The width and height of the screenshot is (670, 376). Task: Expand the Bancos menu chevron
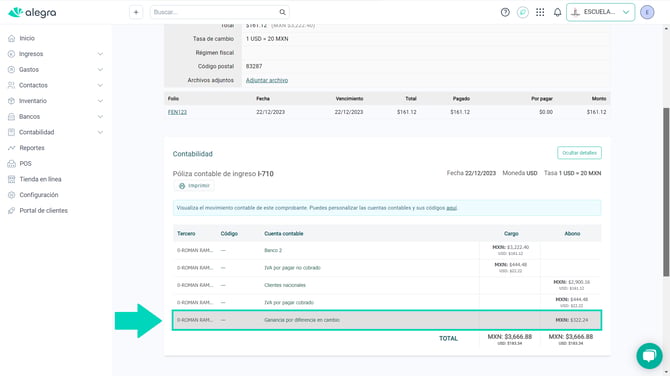tap(100, 117)
